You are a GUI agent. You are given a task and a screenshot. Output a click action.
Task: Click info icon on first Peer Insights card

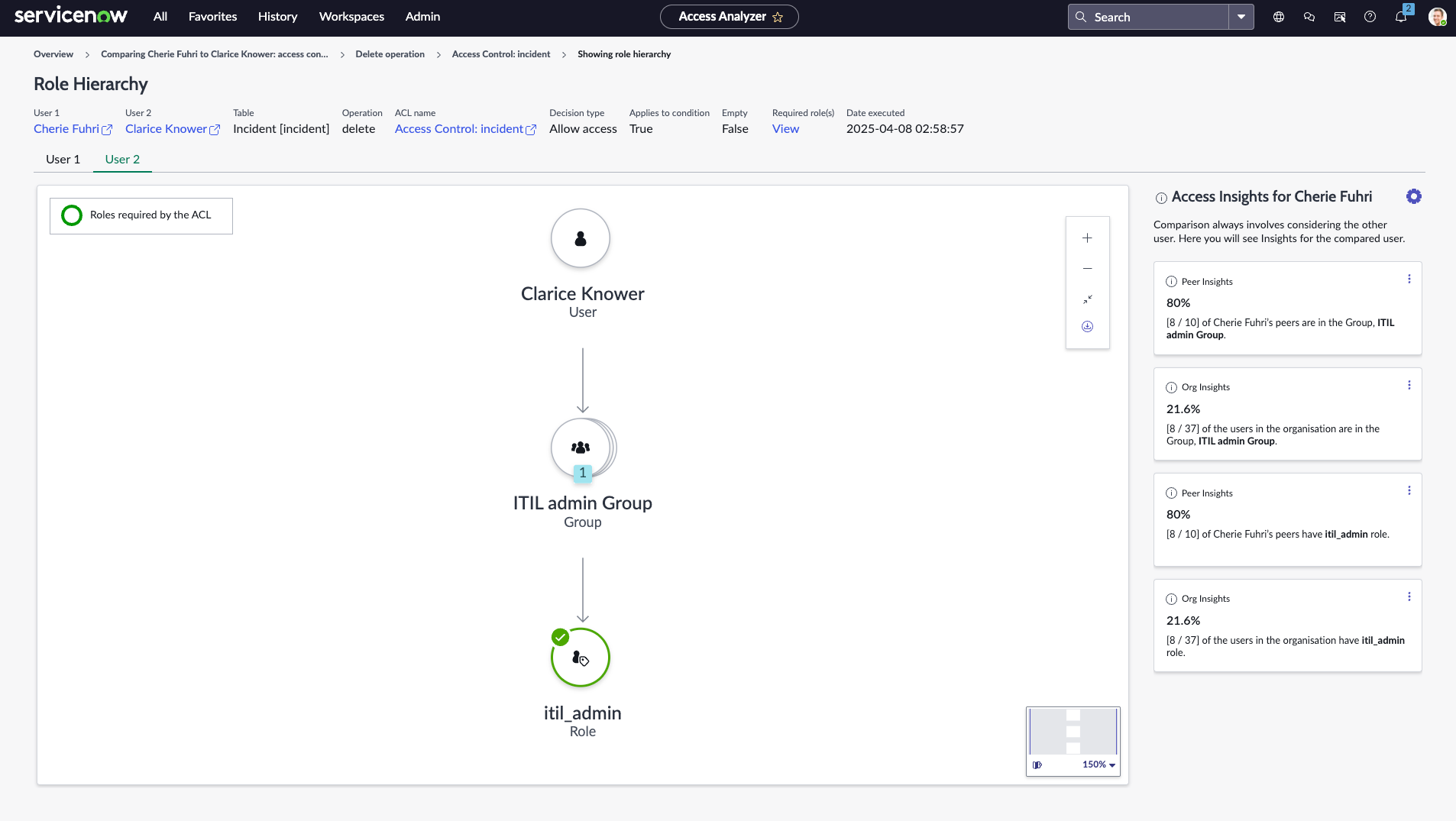tap(1172, 282)
